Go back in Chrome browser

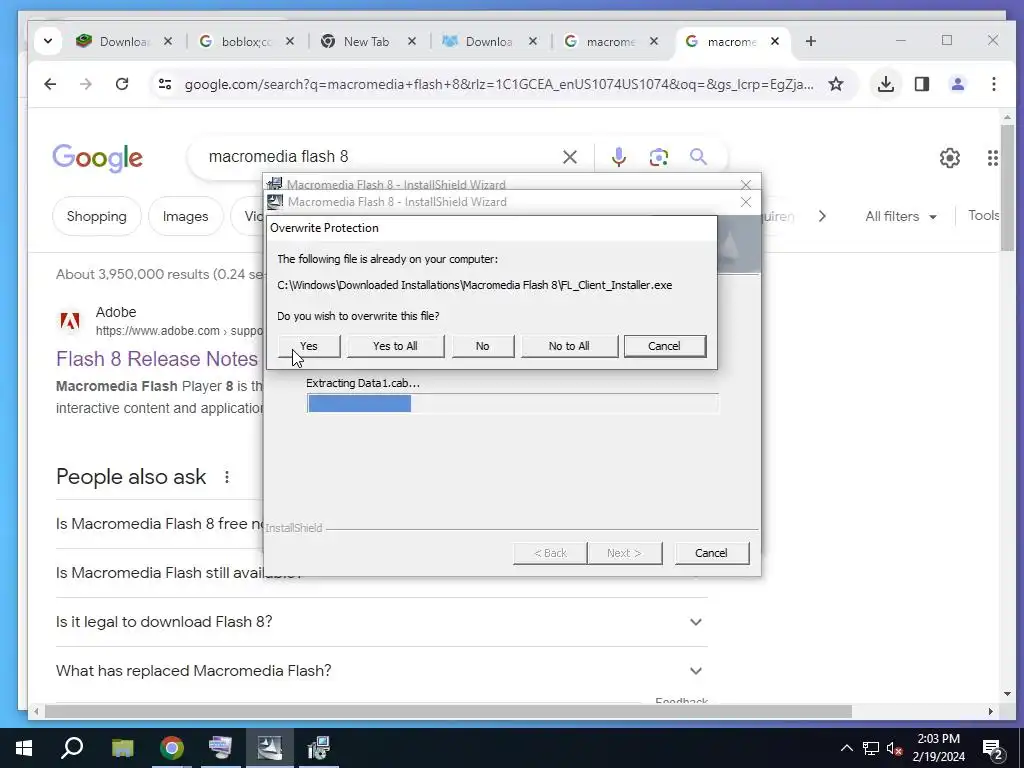coord(50,84)
